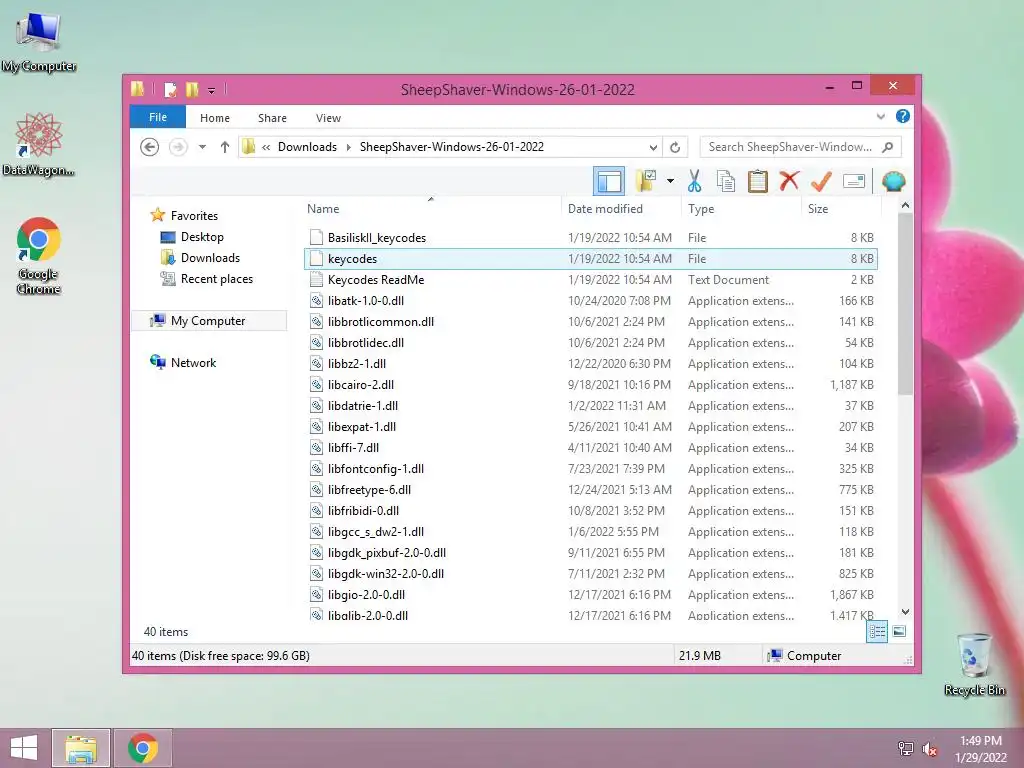Open the File ribbon tab
Image resolution: width=1024 pixels, height=768 pixels.
click(158, 118)
